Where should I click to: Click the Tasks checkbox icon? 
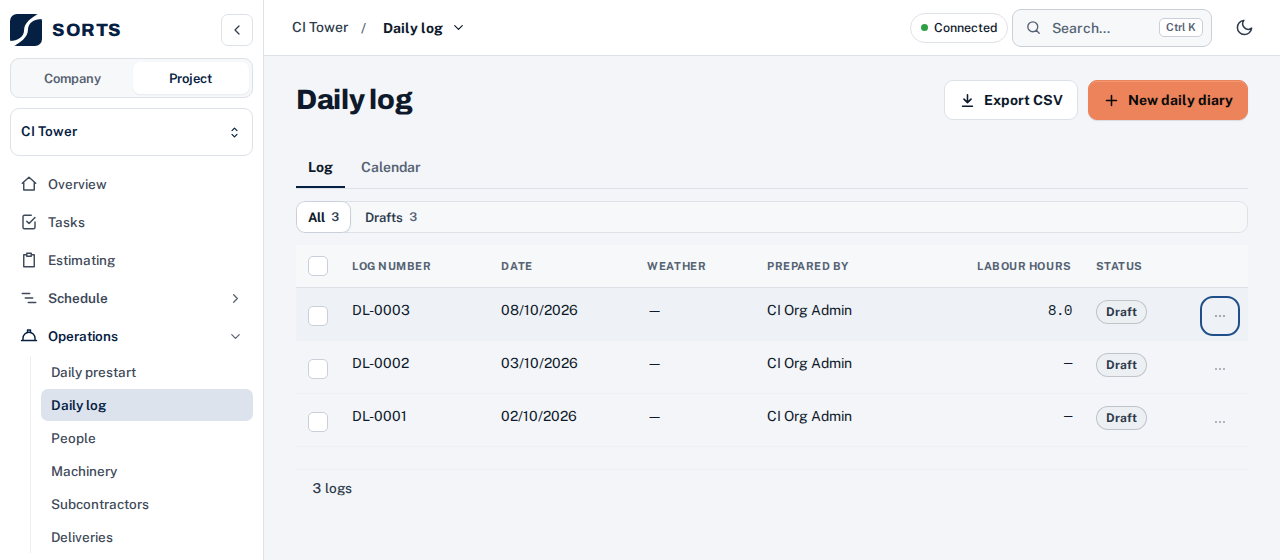29,222
